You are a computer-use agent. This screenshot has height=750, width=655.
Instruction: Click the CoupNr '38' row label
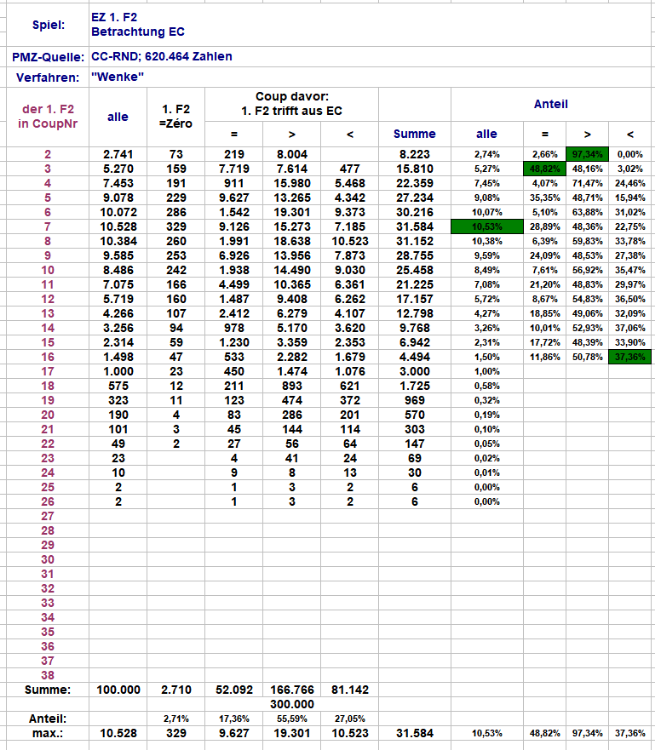(x=47, y=675)
